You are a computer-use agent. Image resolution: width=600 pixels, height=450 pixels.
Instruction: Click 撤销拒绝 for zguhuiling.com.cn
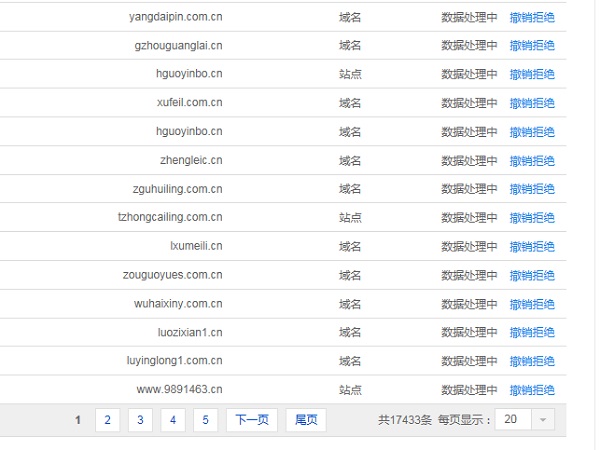(x=532, y=189)
